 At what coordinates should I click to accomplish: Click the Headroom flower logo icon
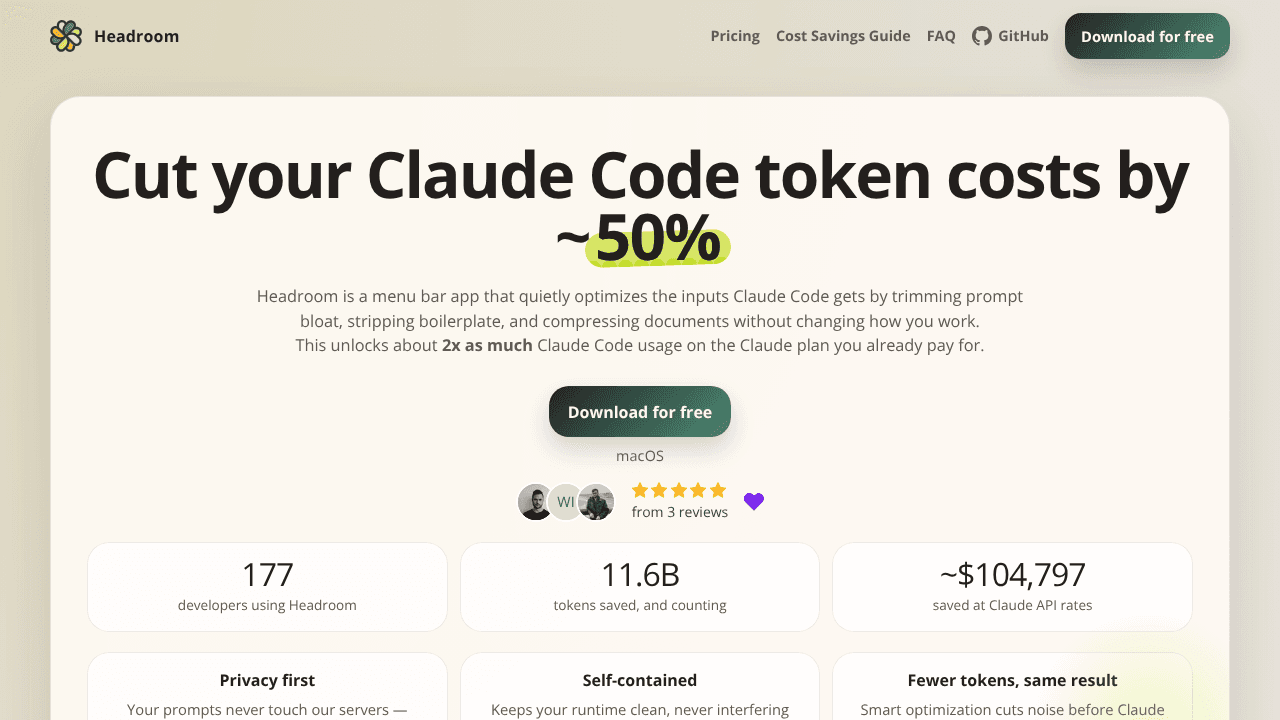(x=66, y=36)
